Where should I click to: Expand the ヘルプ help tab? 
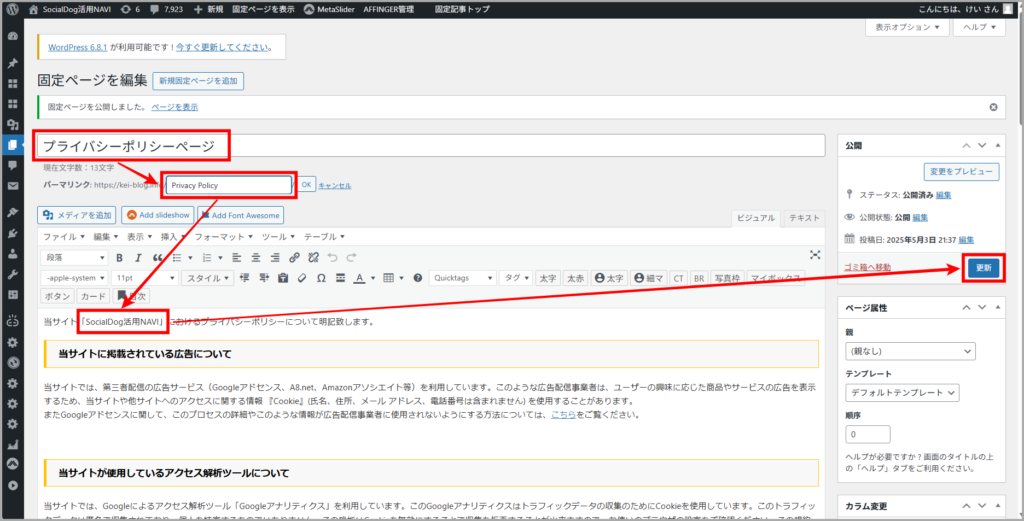click(x=979, y=27)
